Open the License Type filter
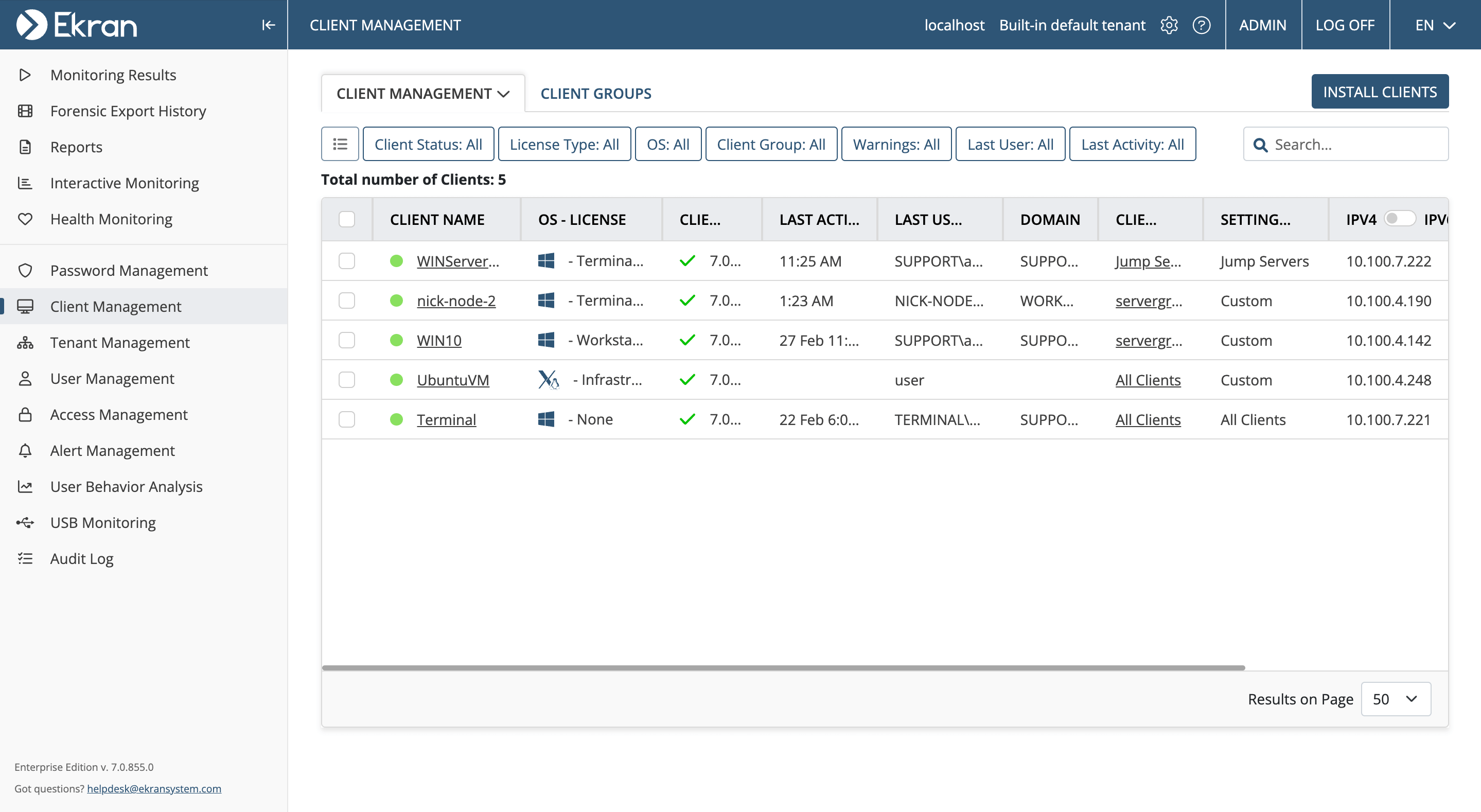 click(x=564, y=144)
